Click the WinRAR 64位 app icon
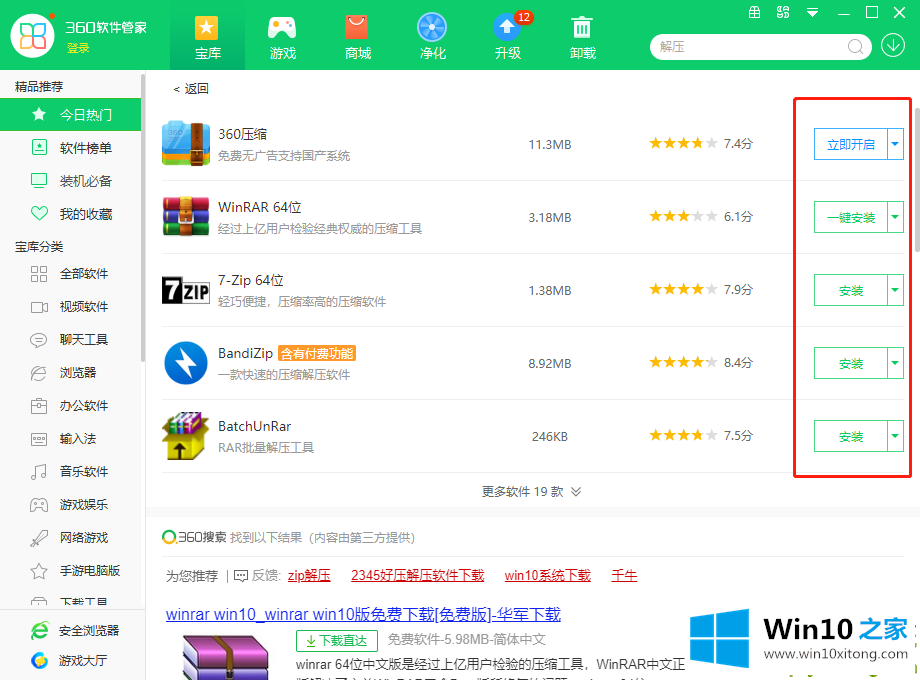The width and height of the screenshot is (920, 680). (185, 216)
